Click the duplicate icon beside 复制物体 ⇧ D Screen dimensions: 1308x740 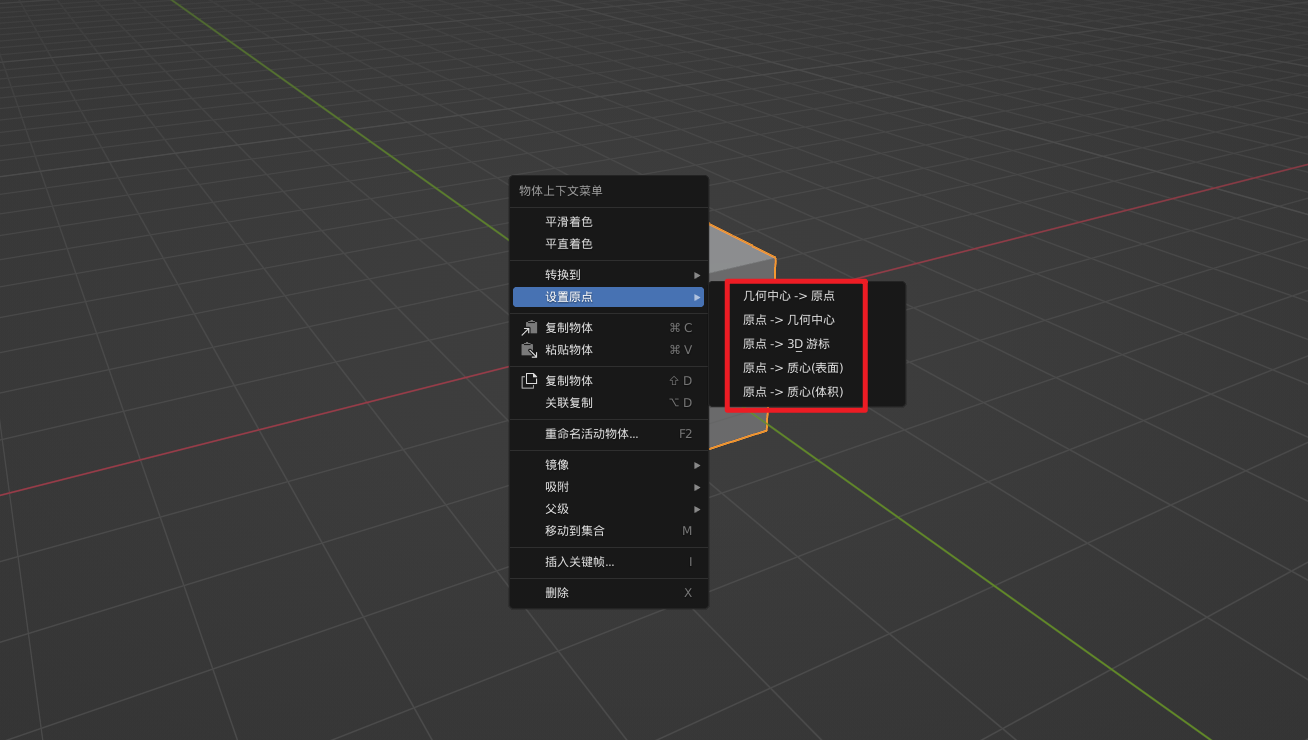tap(529, 381)
